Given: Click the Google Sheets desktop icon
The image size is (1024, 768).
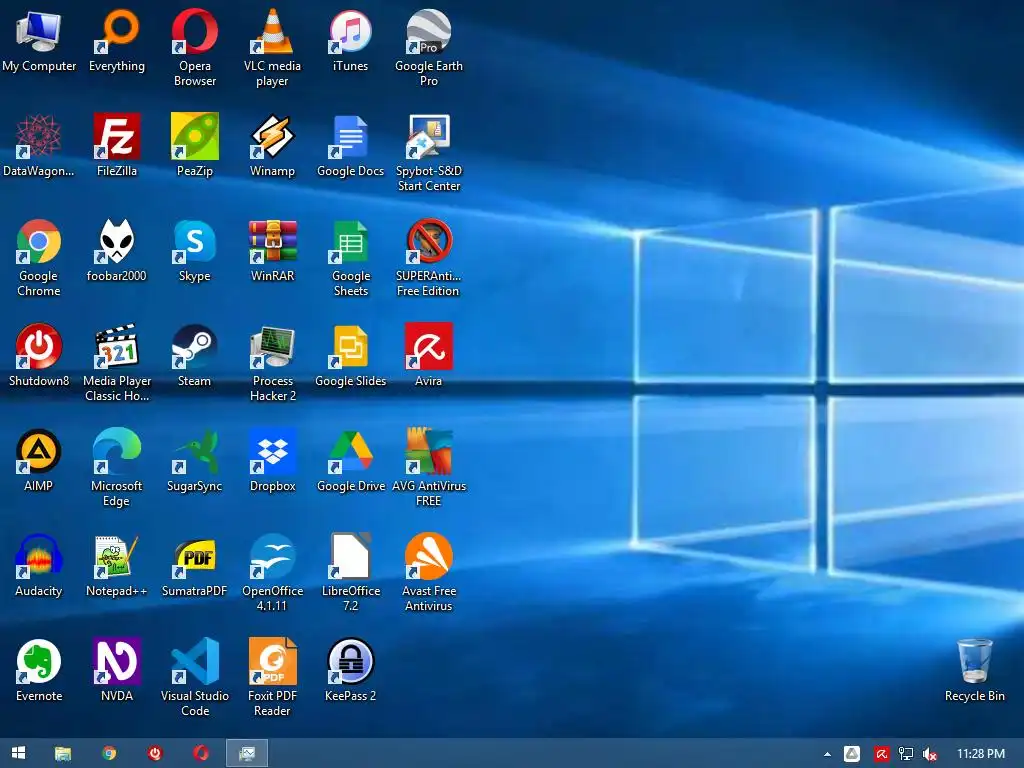Looking at the screenshot, I should click(351, 258).
